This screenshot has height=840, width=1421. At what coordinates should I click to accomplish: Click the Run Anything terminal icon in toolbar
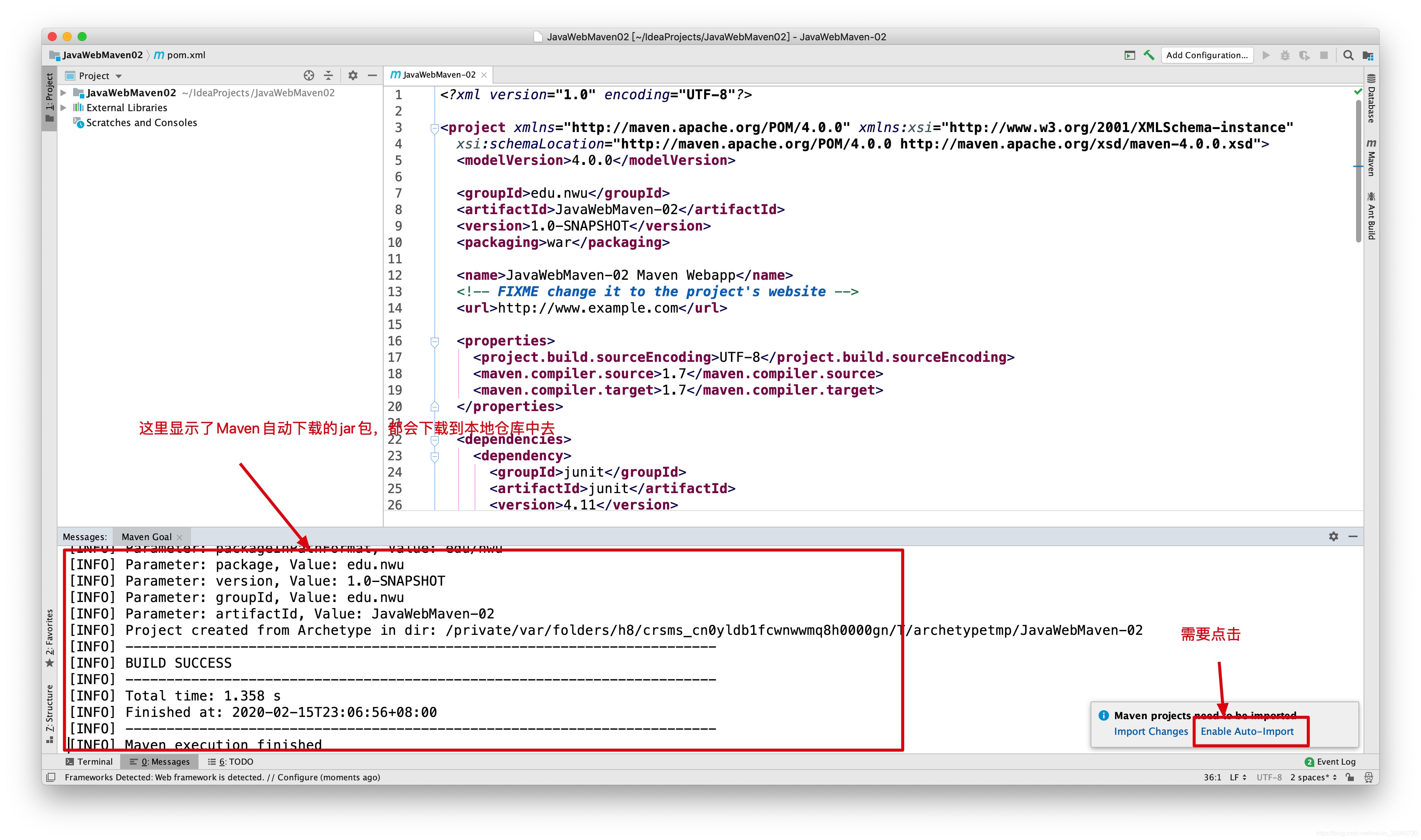tap(1130, 55)
